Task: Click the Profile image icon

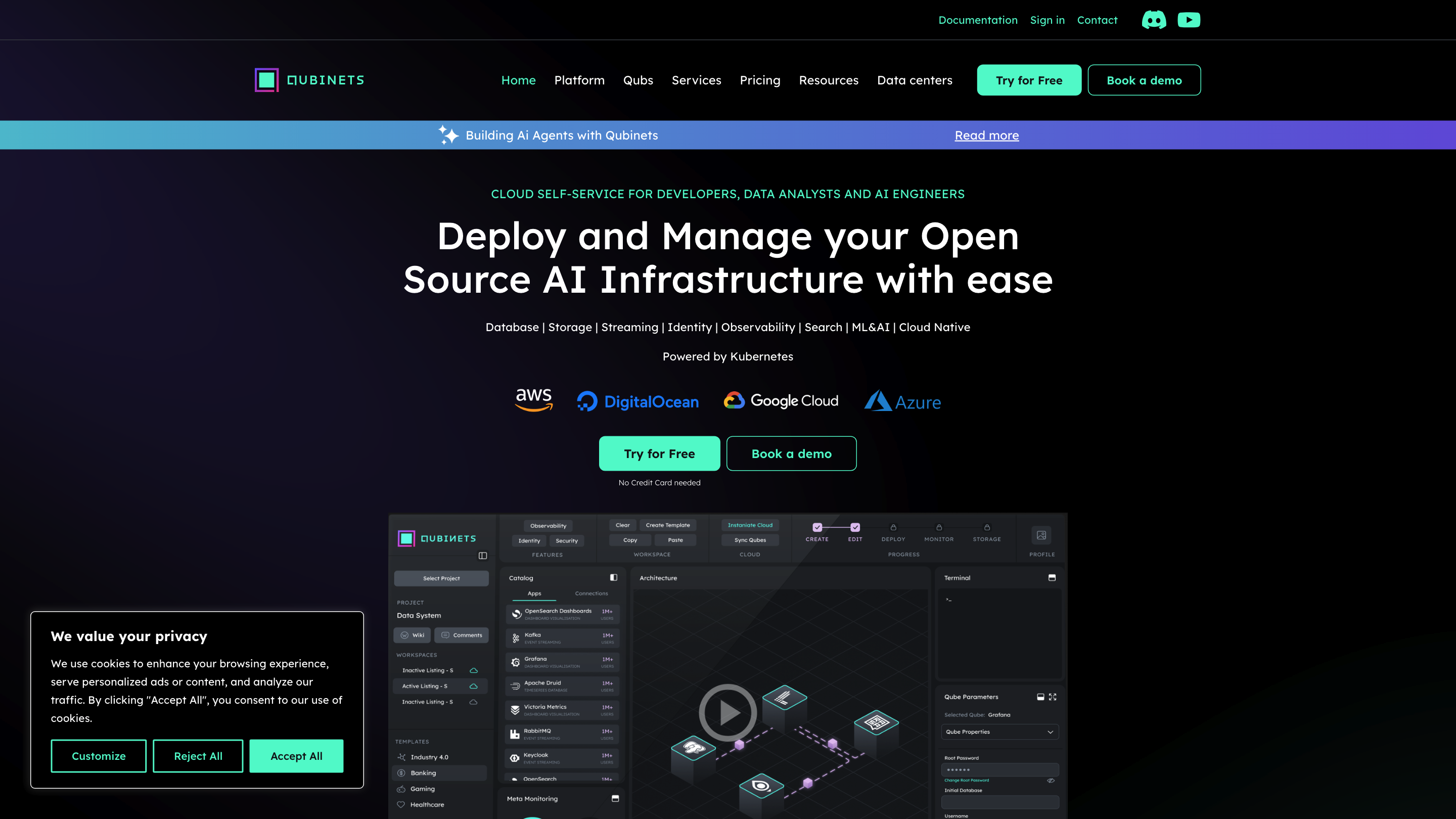Action: [x=1041, y=535]
